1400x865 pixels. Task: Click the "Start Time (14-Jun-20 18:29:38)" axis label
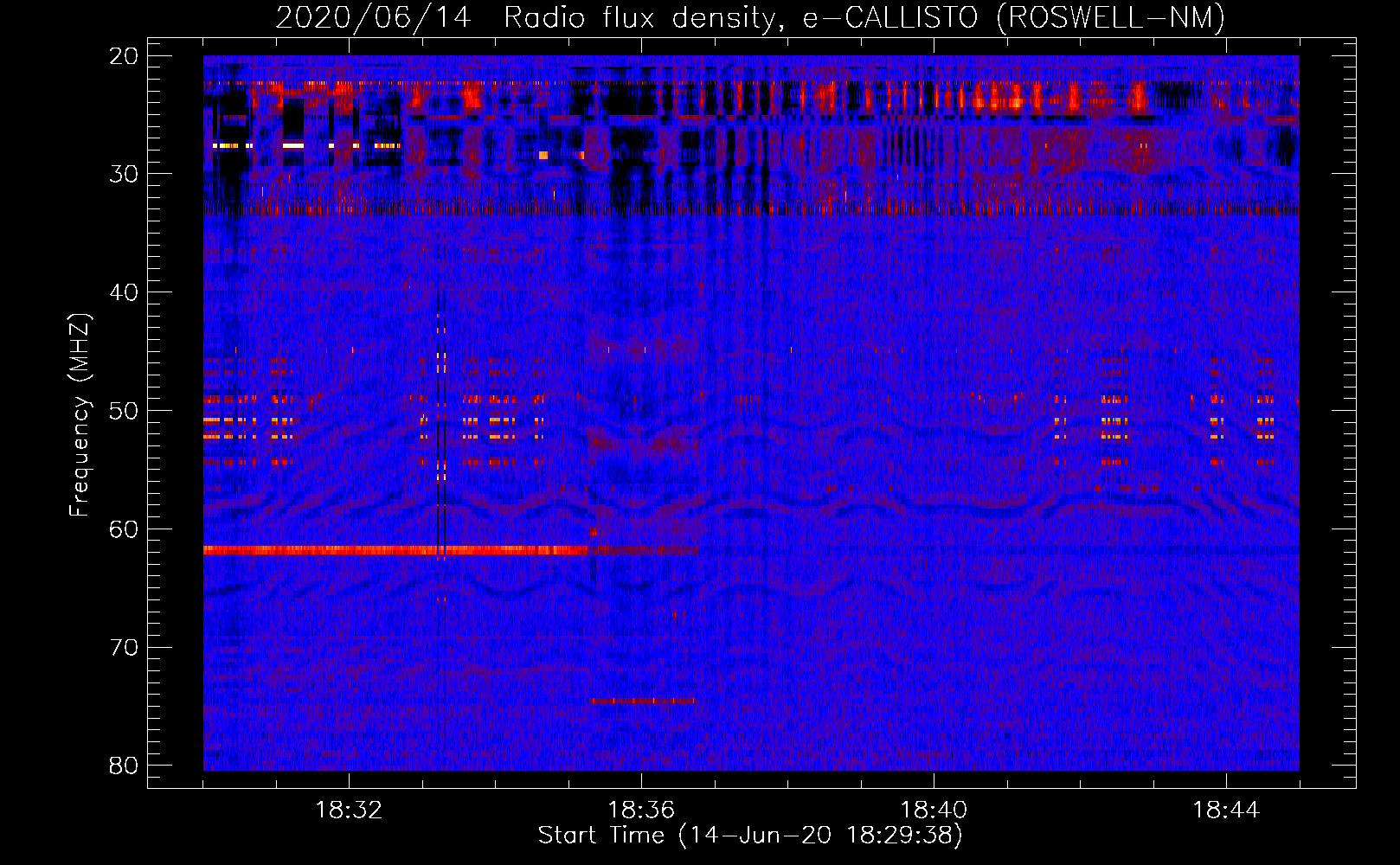(x=750, y=836)
